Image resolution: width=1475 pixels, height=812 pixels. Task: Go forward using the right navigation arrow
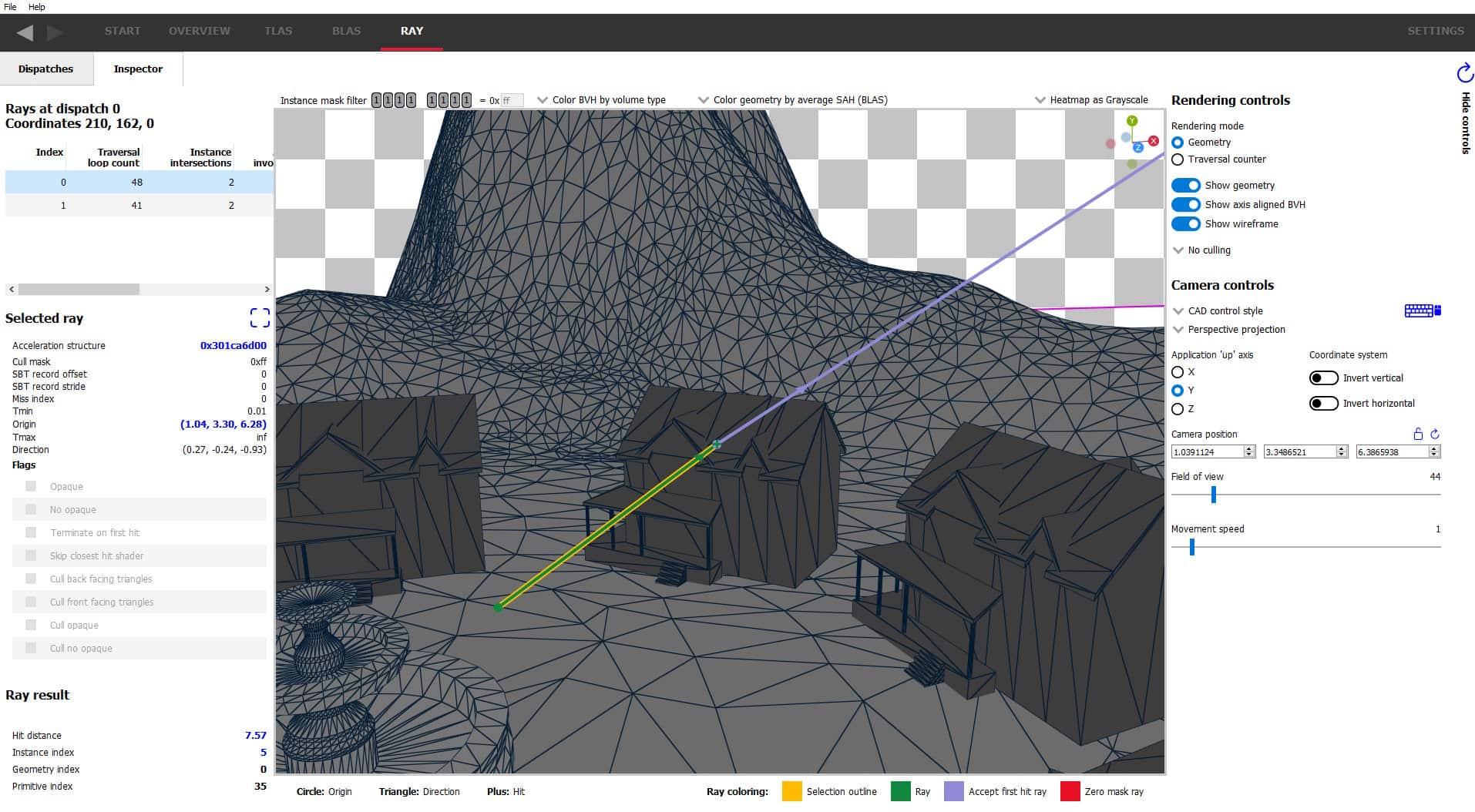click(55, 32)
